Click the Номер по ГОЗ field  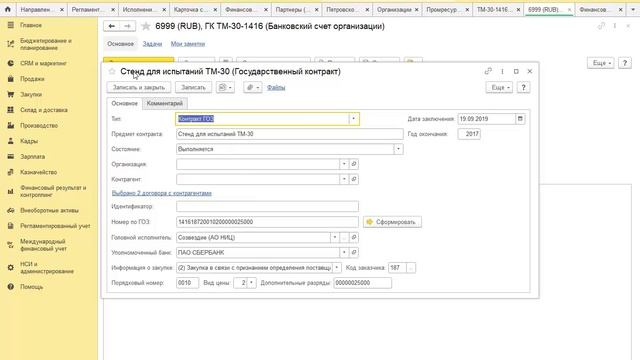[267, 222]
